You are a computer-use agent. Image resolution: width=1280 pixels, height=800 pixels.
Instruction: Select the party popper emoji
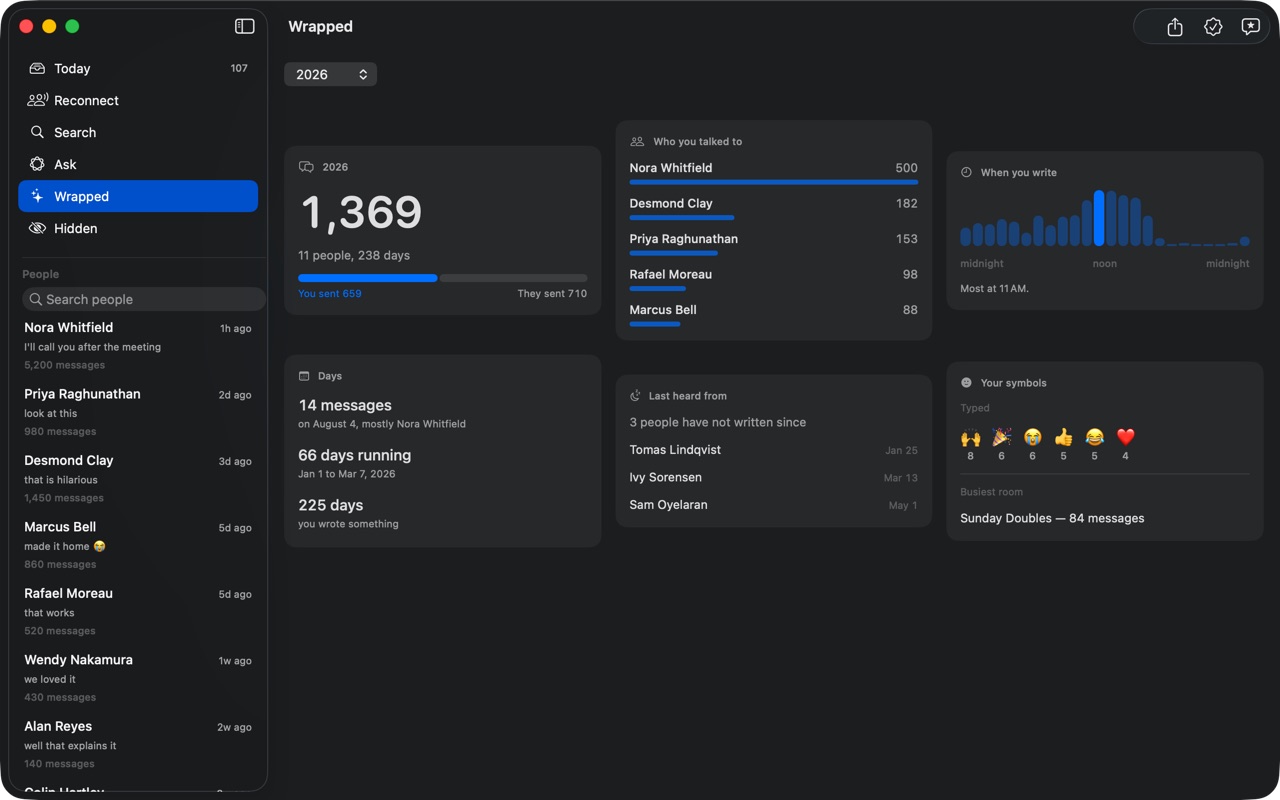click(1001, 437)
